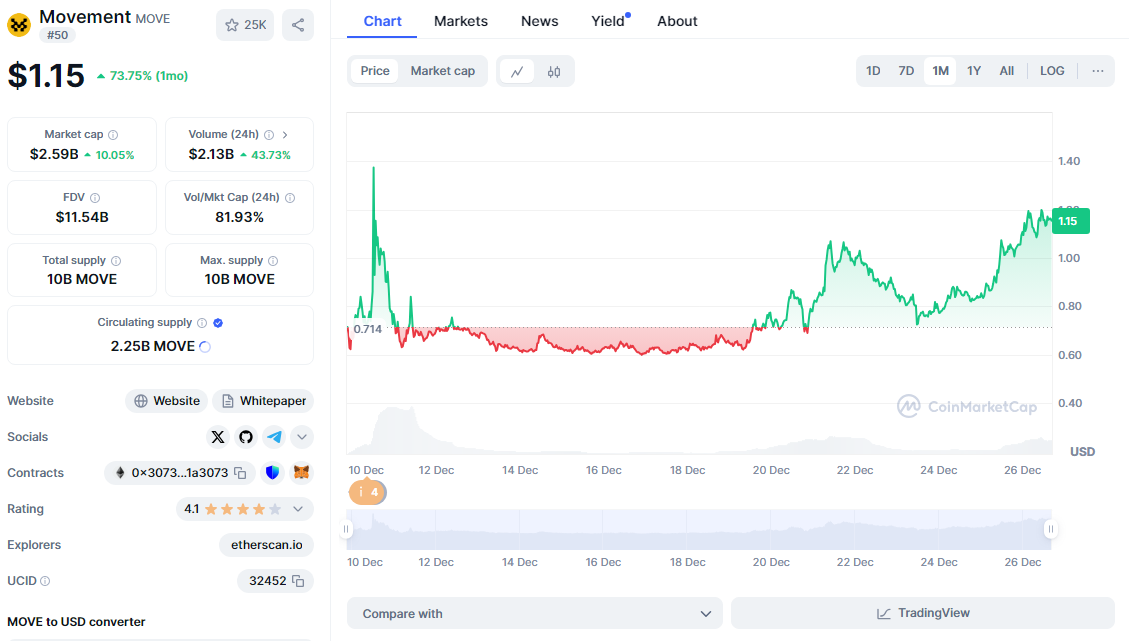
Task: Click the 2.25B MOVE circulating value
Action: [x=153, y=346]
